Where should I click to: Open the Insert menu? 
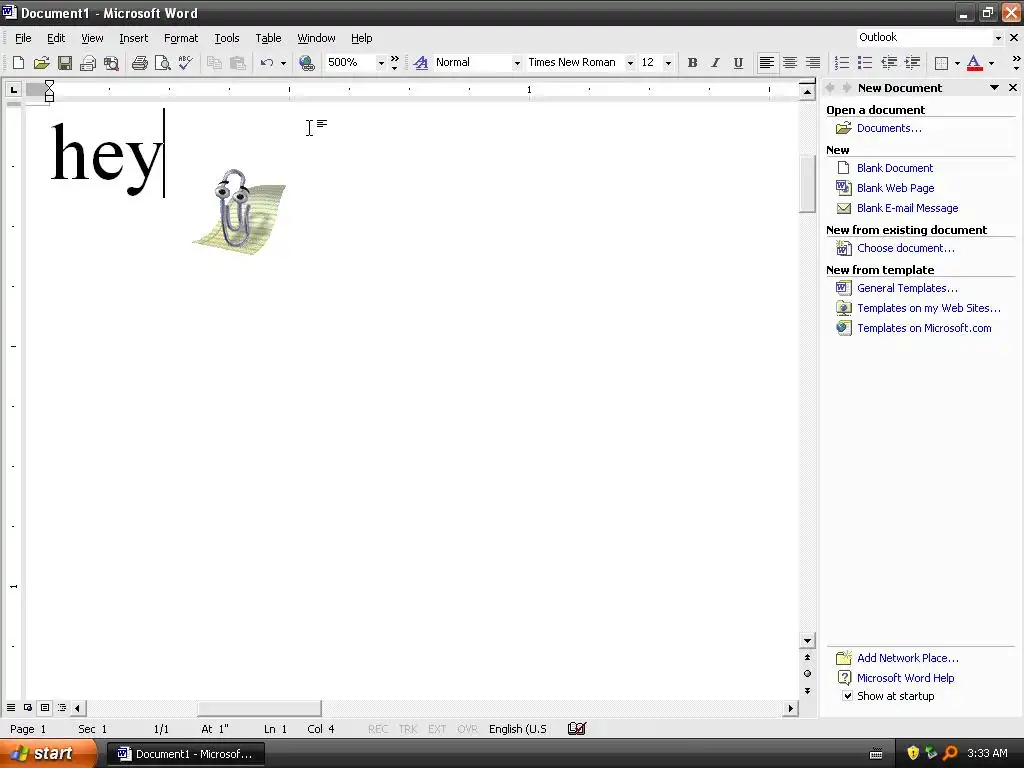coord(133,39)
